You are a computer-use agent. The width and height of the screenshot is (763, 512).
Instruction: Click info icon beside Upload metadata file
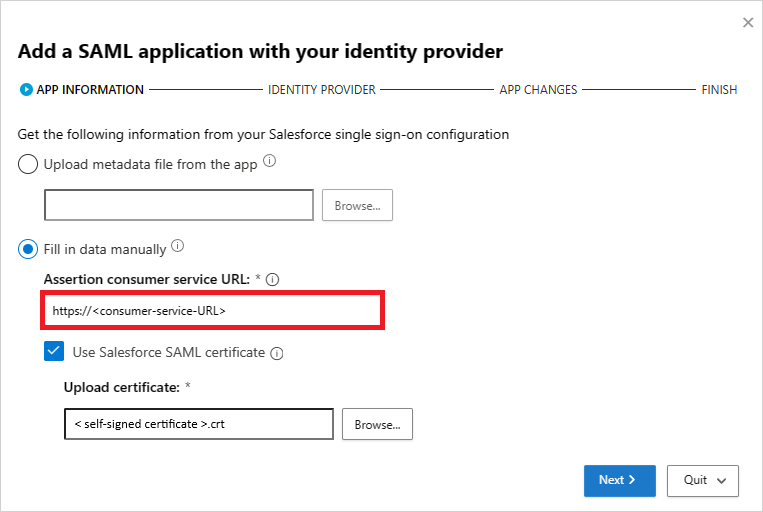(270, 162)
